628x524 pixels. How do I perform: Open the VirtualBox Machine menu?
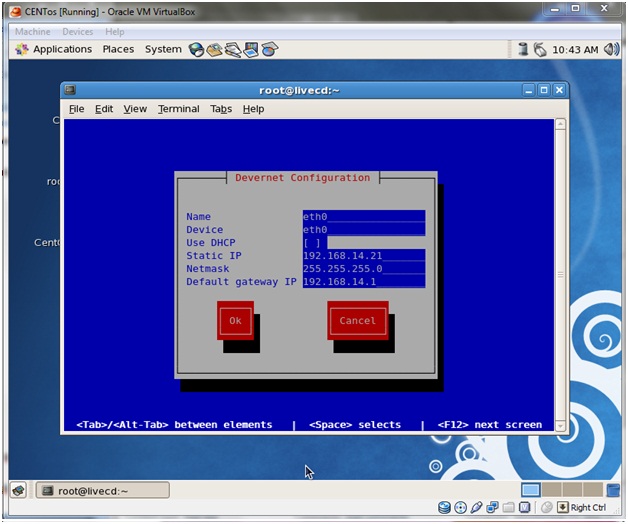click(x=33, y=32)
